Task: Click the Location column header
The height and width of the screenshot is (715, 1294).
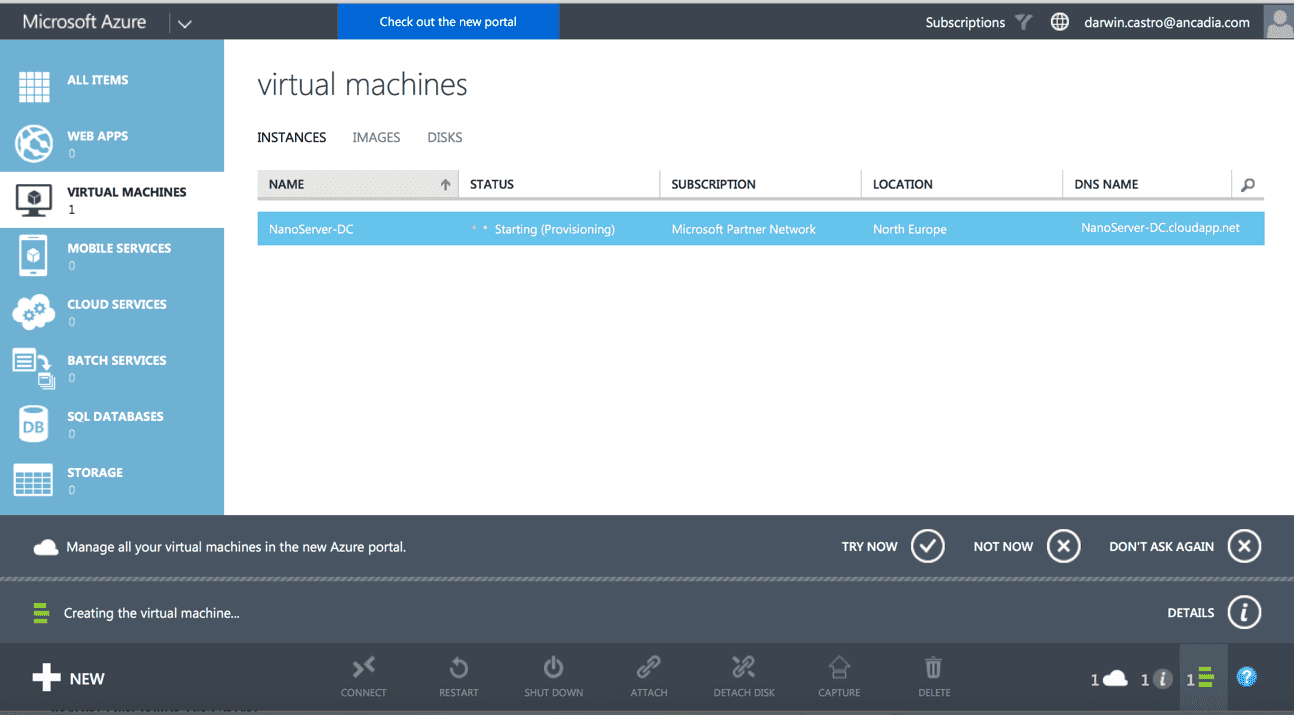Action: 962,184
